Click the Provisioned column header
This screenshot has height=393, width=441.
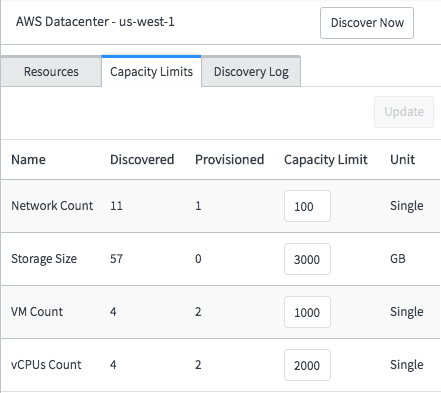(230, 160)
